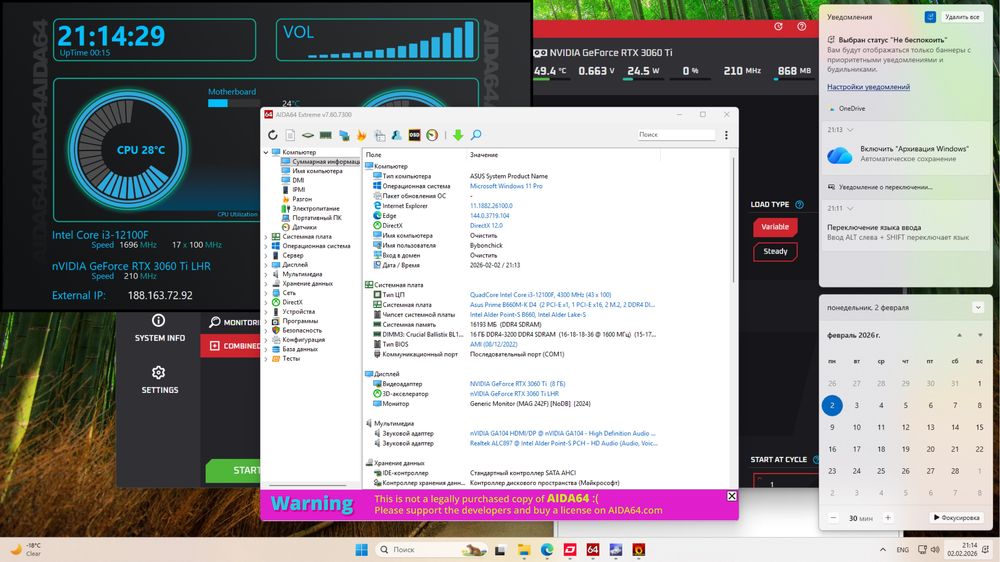This screenshot has width=1000, height=562.
Task: Collapse the 21:13 OneDrive notification
Action: point(850,130)
